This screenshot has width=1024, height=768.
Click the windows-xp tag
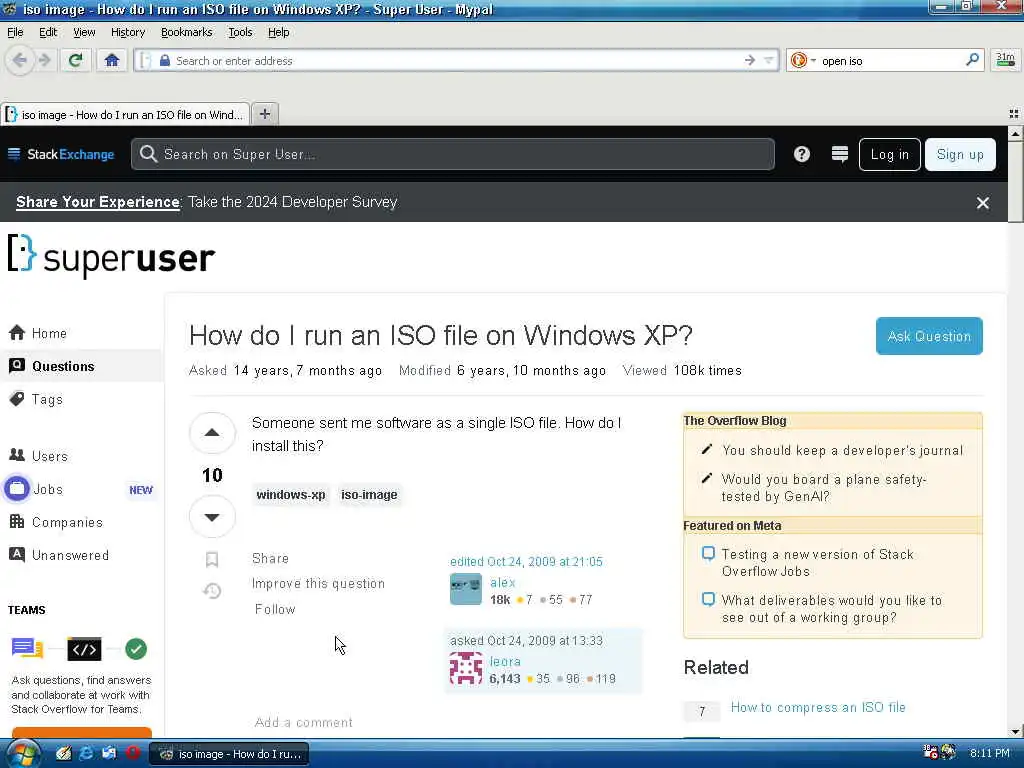click(x=291, y=494)
